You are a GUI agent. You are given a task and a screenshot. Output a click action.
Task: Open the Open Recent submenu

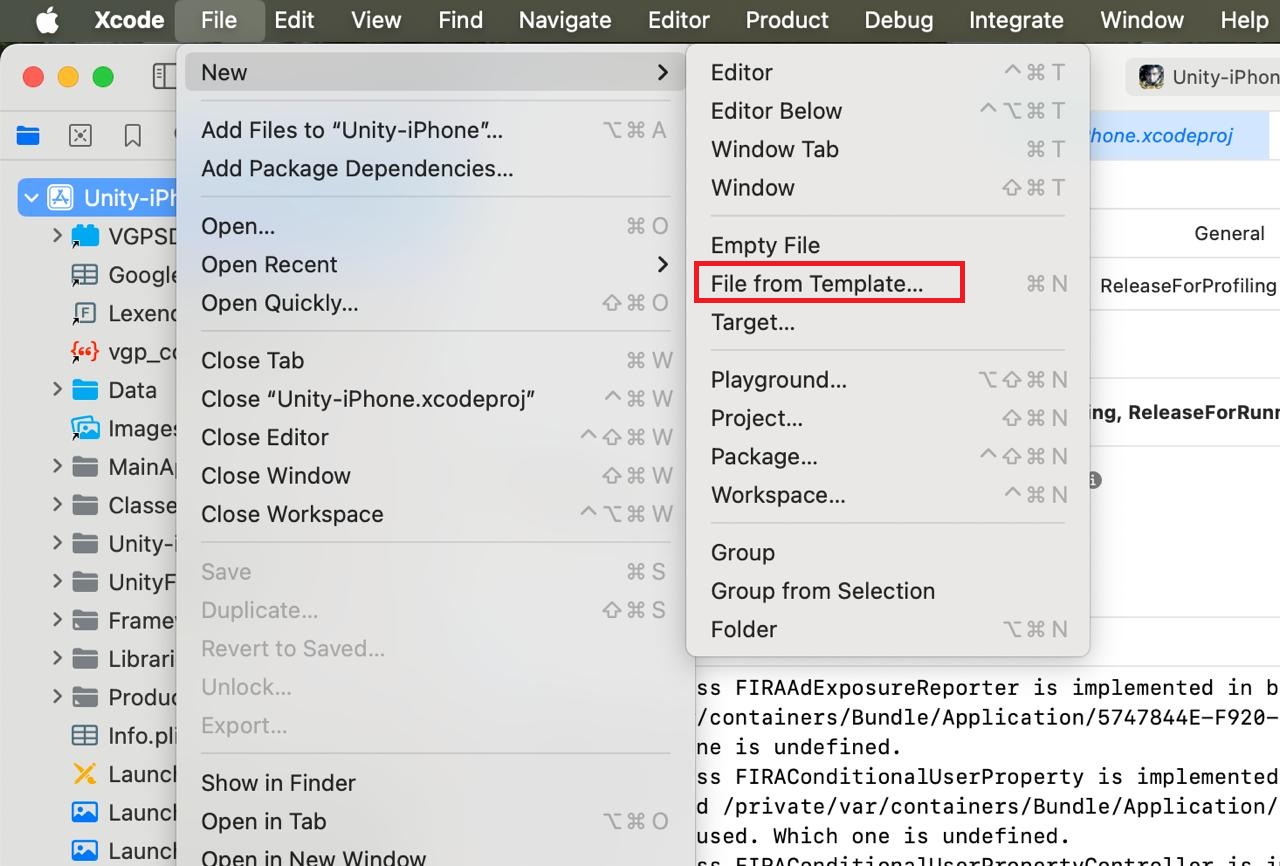coord(269,264)
